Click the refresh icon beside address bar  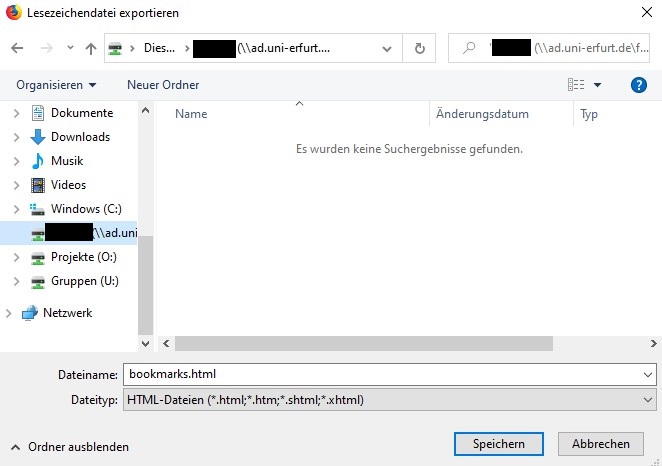click(x=419, y=48)
